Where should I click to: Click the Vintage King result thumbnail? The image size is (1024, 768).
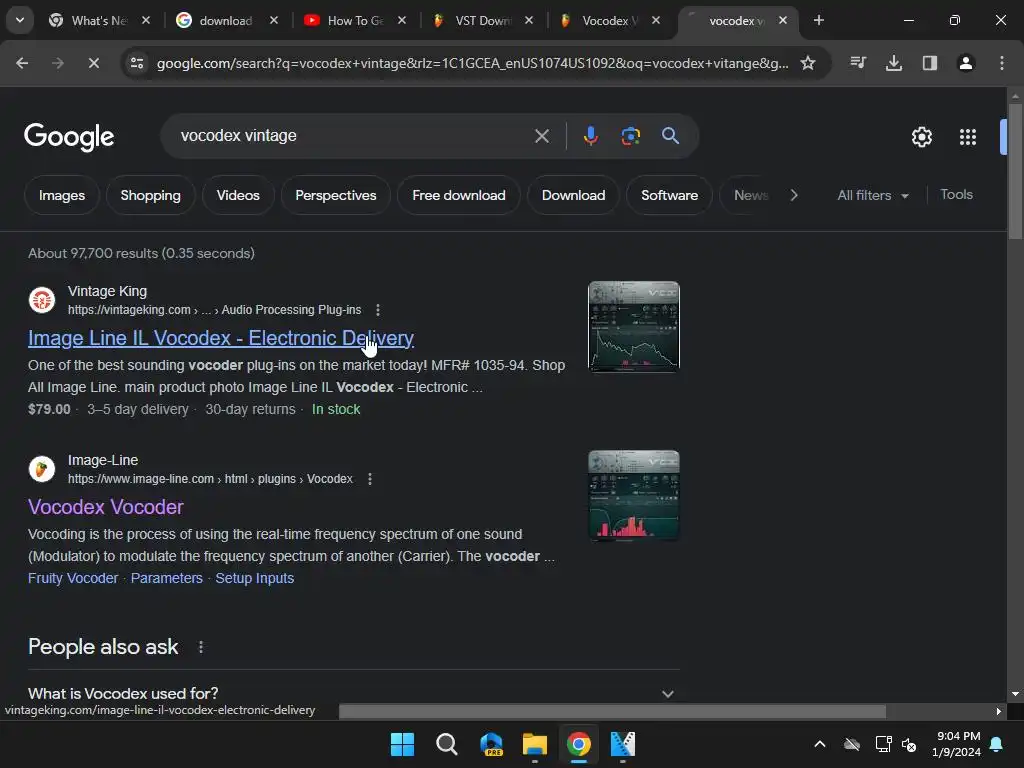tap(633, 327)
